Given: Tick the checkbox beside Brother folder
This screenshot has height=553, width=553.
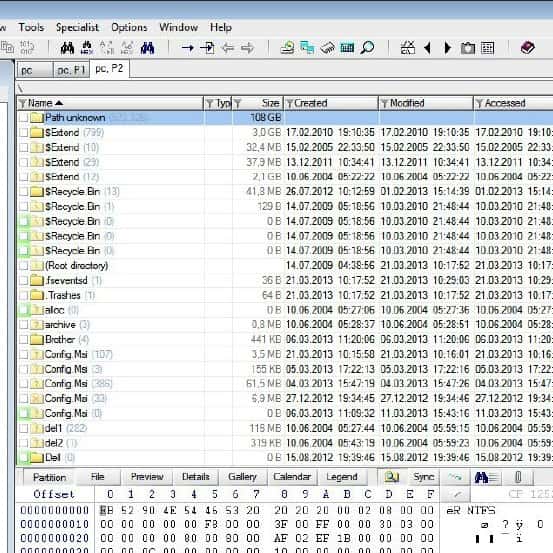Looking at the screenshot, I should tap(23, 340).
